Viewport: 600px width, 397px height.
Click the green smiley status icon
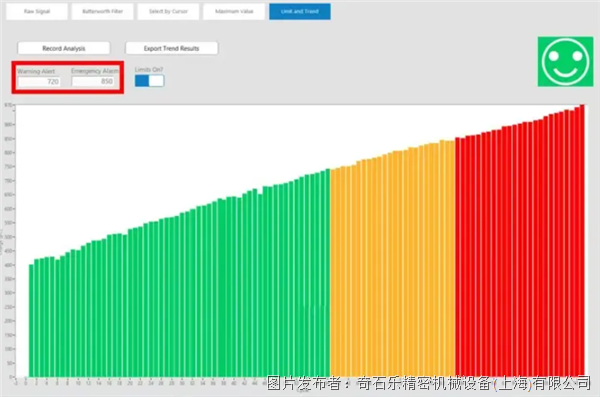point(565,62)
